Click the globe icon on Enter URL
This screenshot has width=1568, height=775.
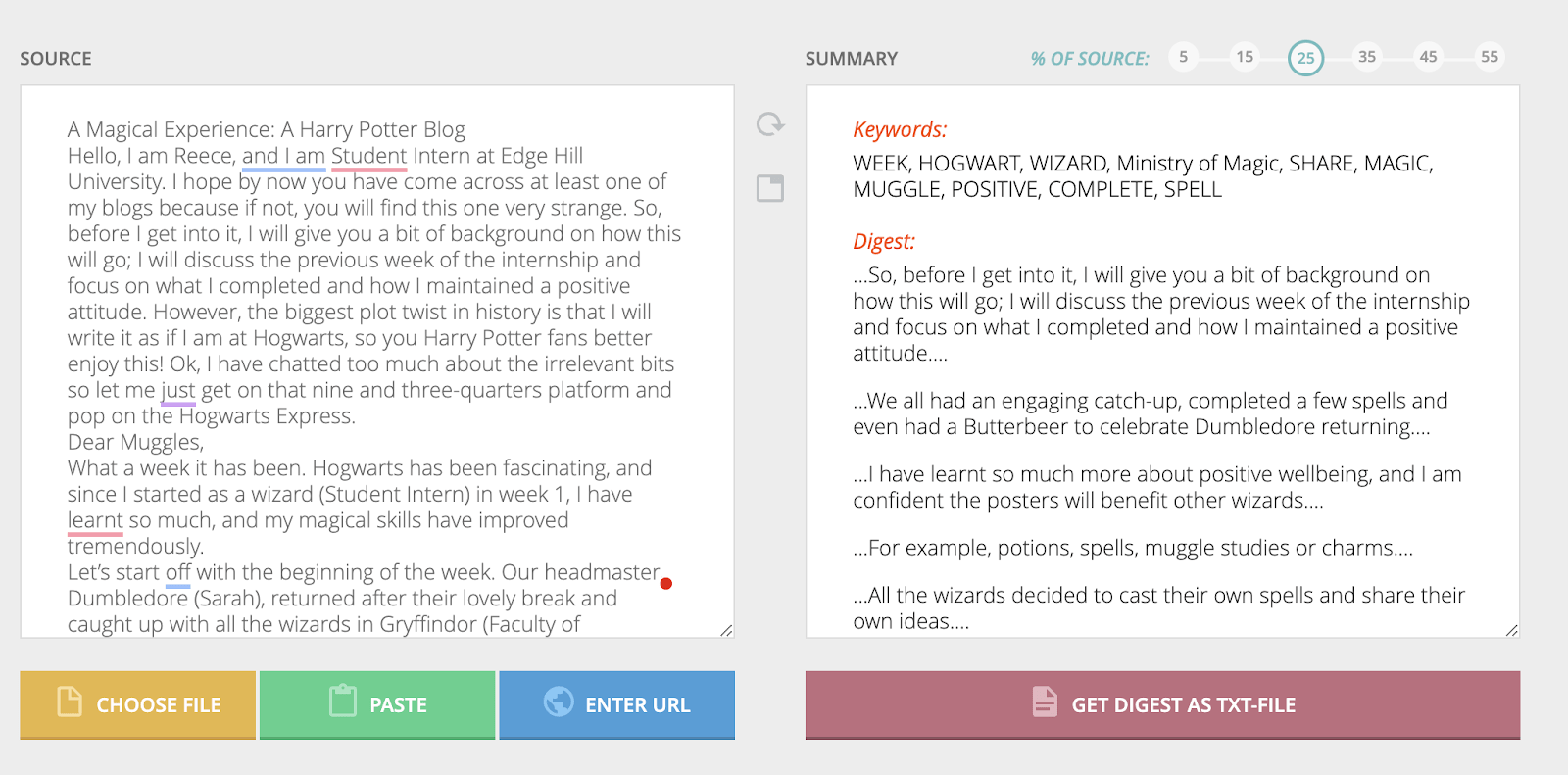coord(559,702)
